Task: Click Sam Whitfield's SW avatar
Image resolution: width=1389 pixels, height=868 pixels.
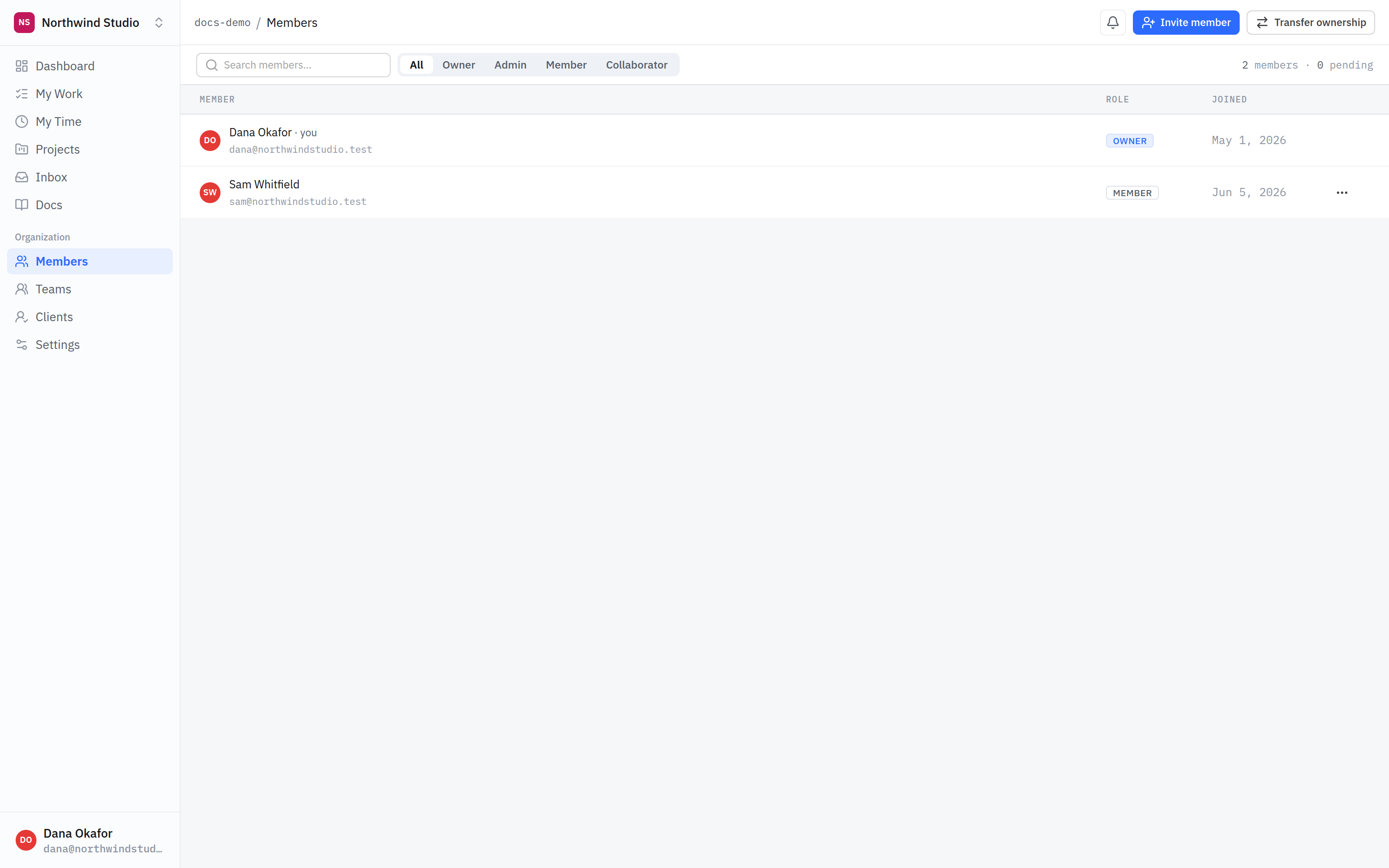Action: pos(210,192)
